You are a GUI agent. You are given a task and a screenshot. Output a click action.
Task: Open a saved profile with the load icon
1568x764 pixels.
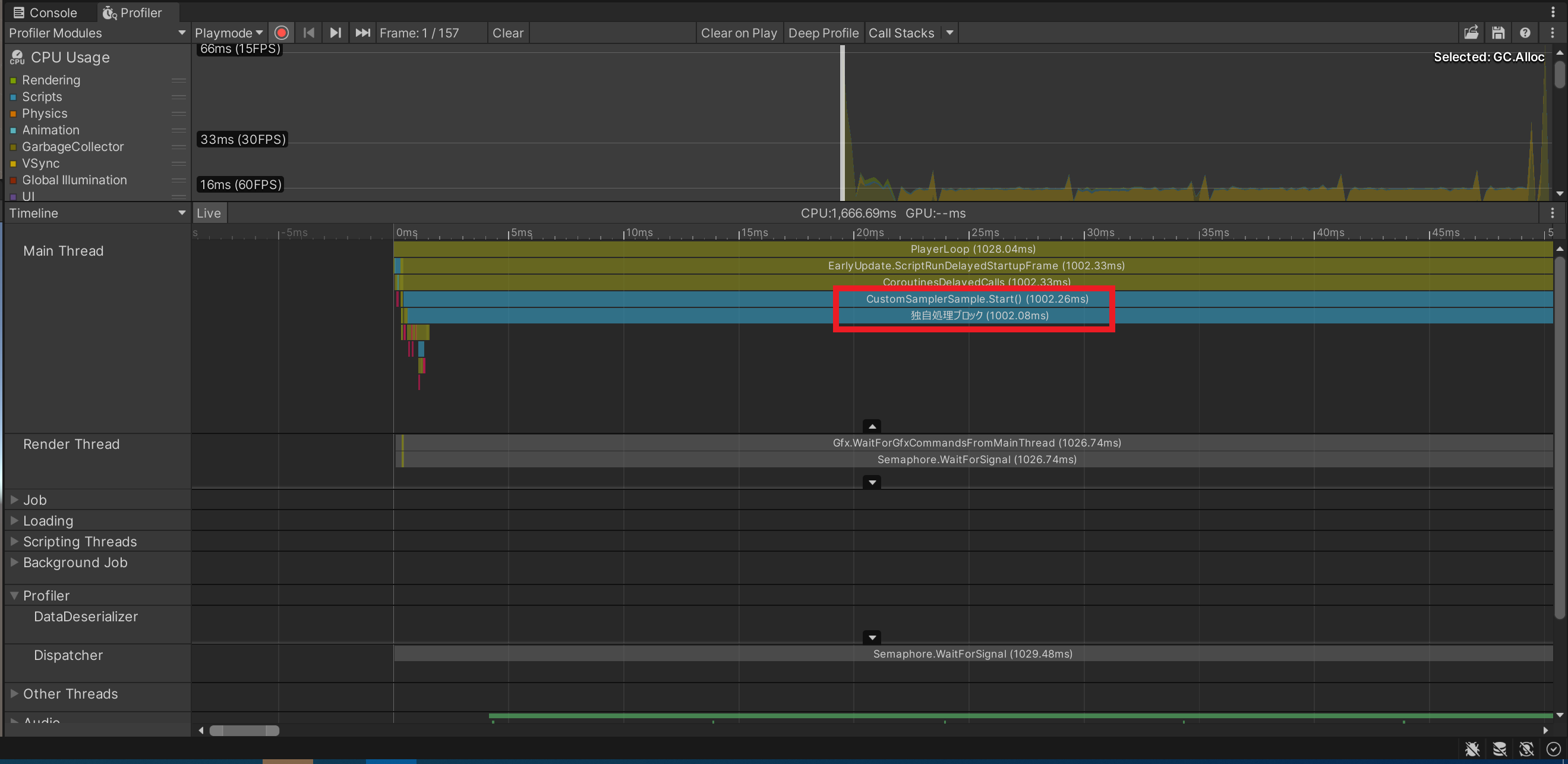pos(1472,32)
